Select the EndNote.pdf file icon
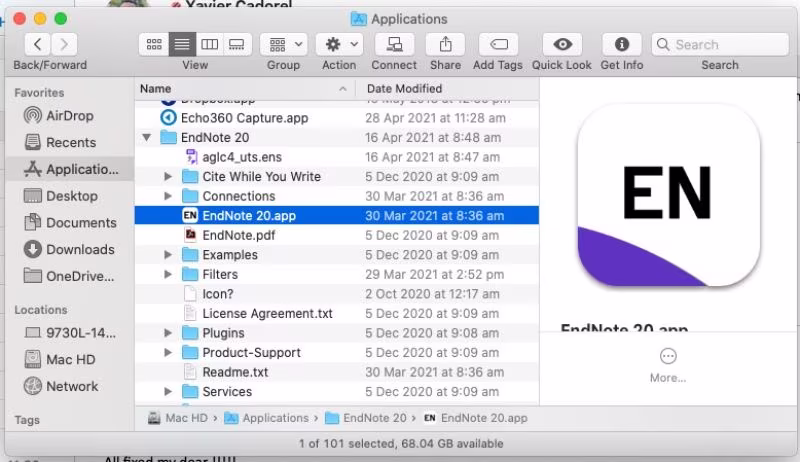Image resolution: width=800 pixels, height=462 pixels. tap(190, 235)
